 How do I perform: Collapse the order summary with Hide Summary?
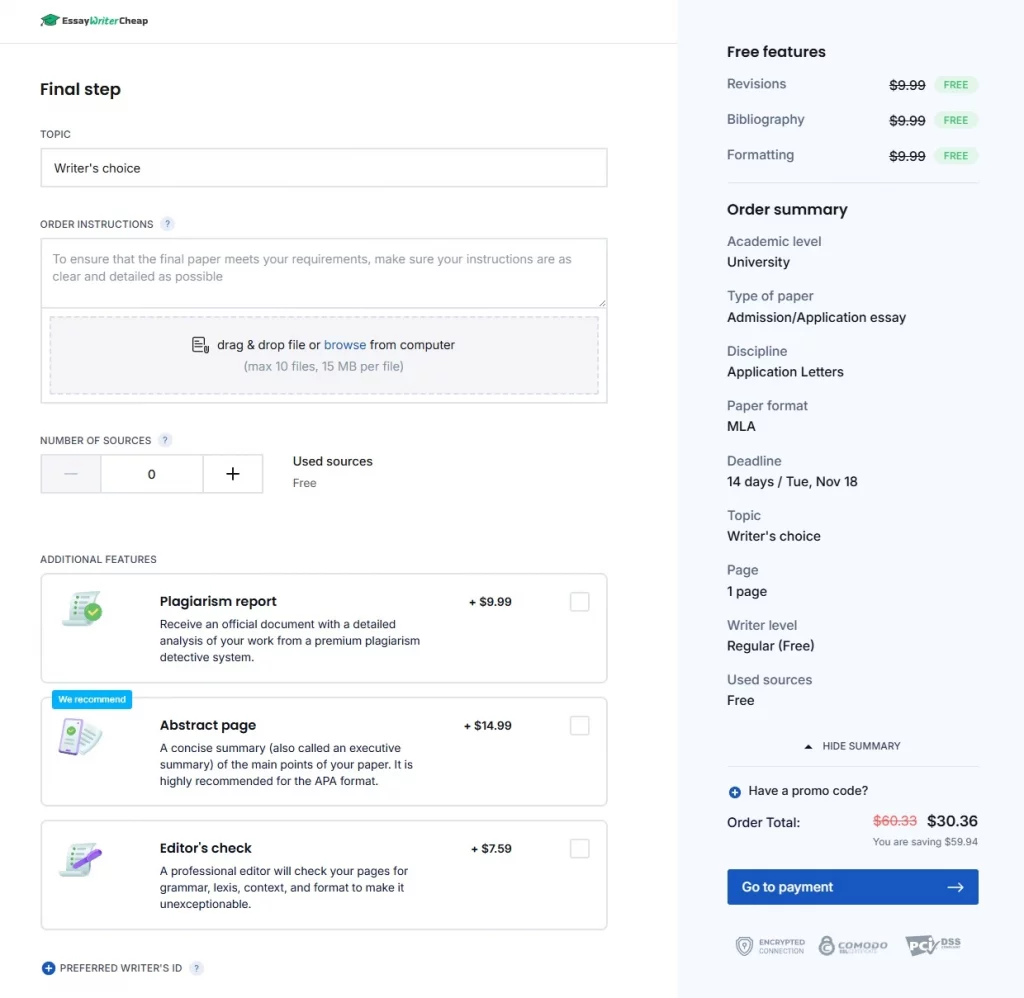click(x=852, y=746)
